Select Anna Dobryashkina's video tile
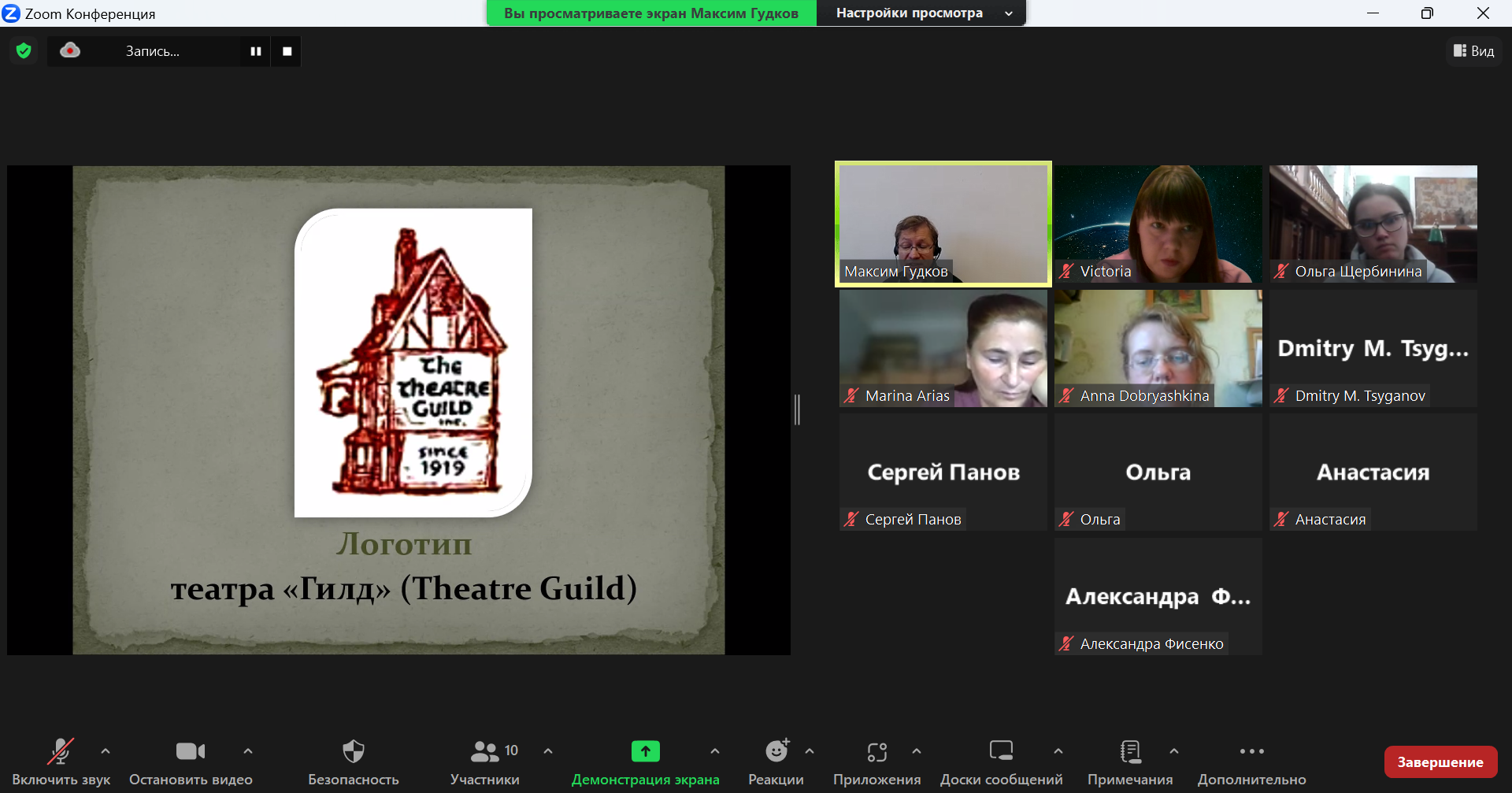The height and width of the screenshot is (793, 1512). 1158,348
